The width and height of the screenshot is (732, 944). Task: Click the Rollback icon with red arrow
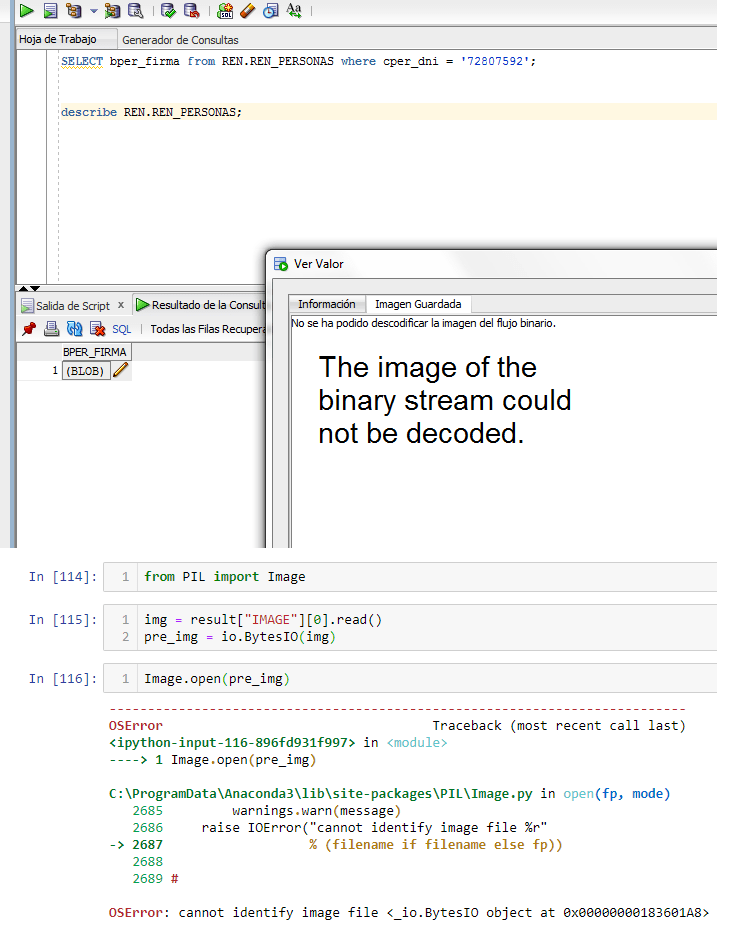191,10
